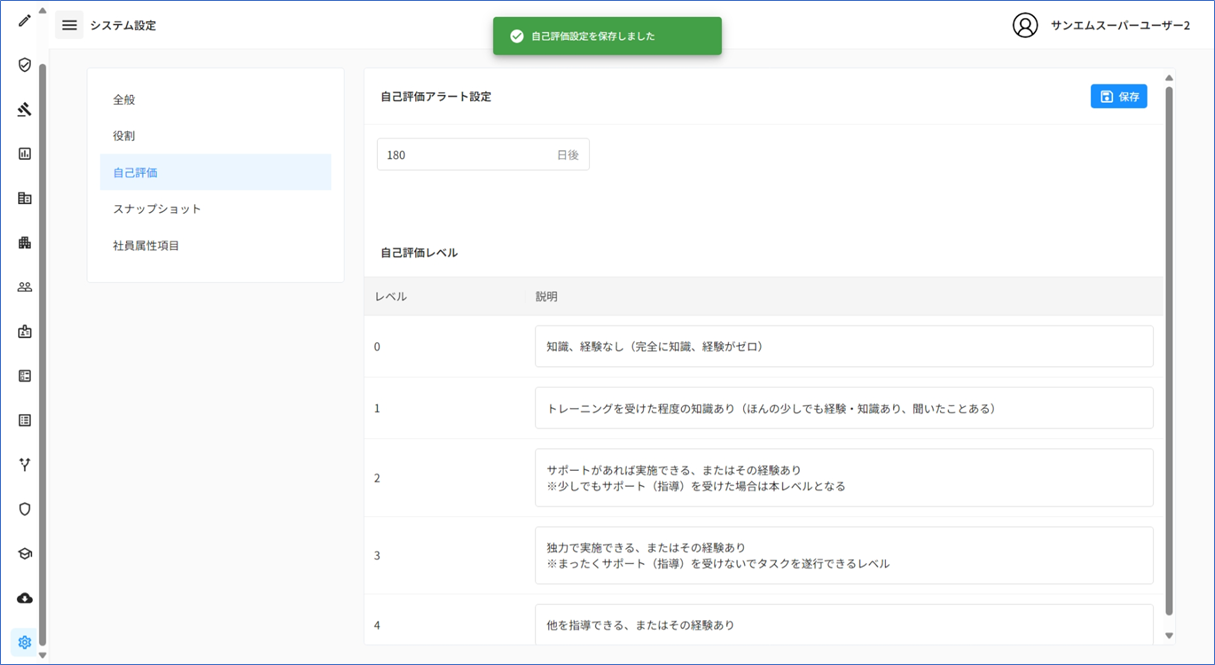Click the main panel scroll down arrow
This screenshot has height=665, width=1215.
[x=1169, y=636]
